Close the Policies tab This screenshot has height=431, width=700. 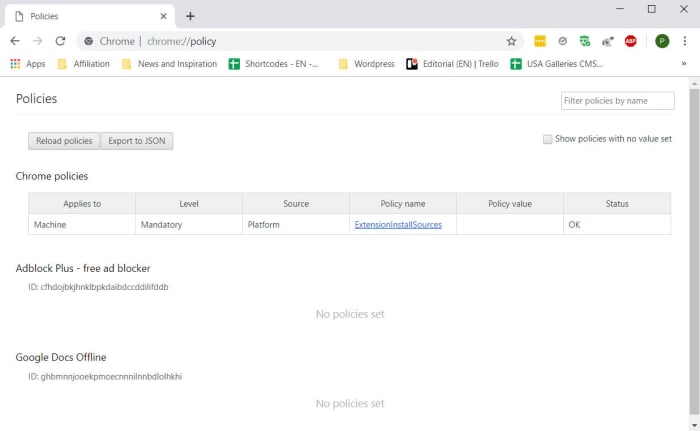point(164,16)
